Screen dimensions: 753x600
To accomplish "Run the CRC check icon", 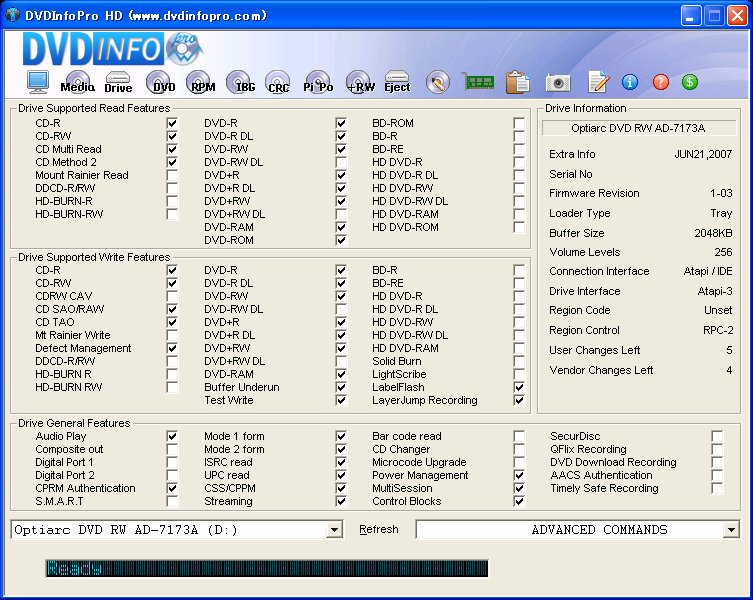I will tap(279, 82).
